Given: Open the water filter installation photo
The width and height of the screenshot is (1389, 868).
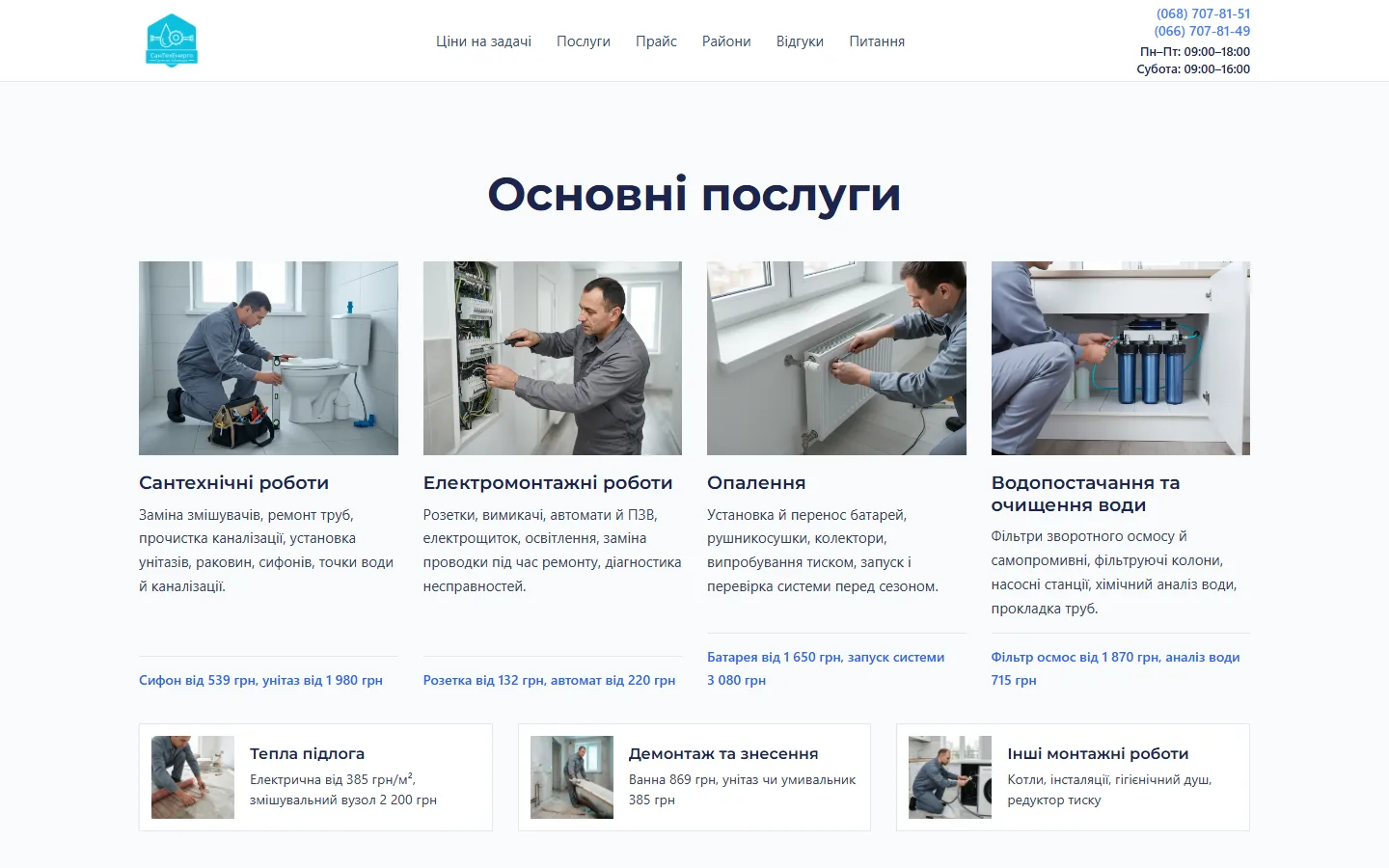Looking at the screenshot, I should point(1121,358).
